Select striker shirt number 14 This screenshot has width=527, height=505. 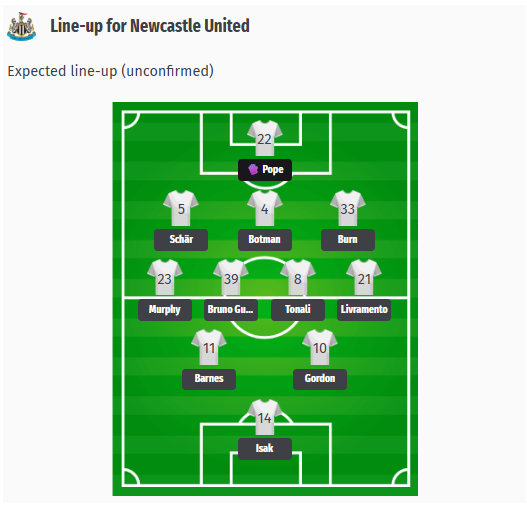265,417
